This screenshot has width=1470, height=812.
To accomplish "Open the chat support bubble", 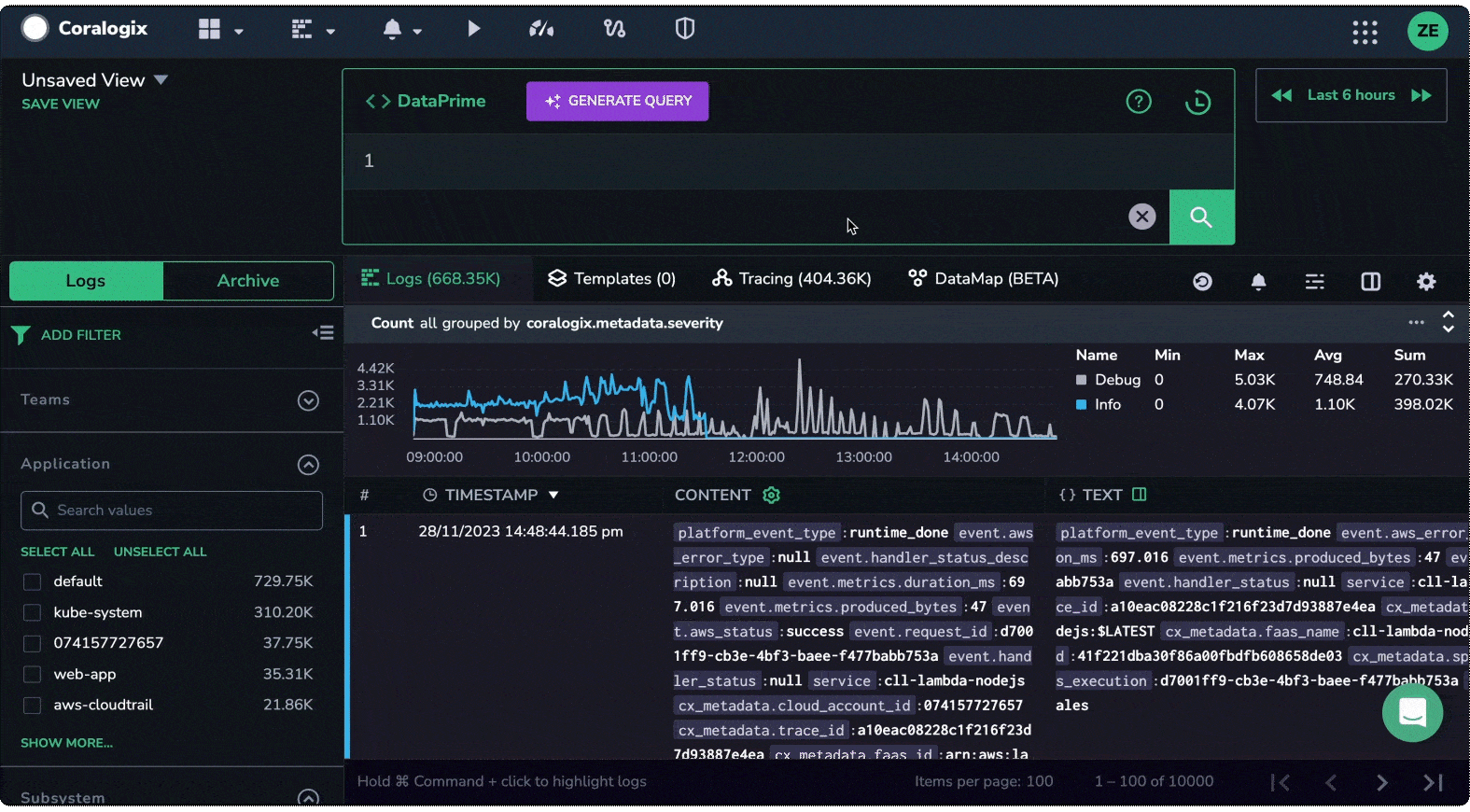I will (x=1412, y=713).
